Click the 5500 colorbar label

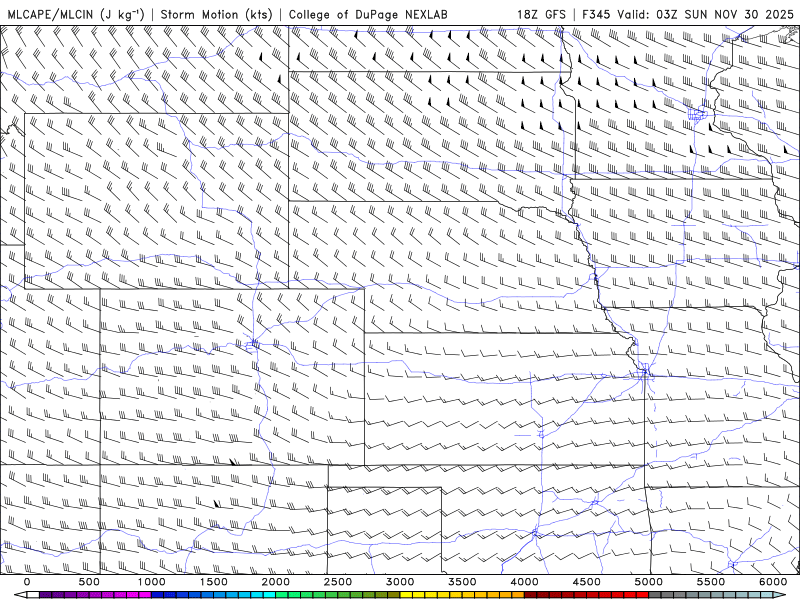tap(711, 582)
